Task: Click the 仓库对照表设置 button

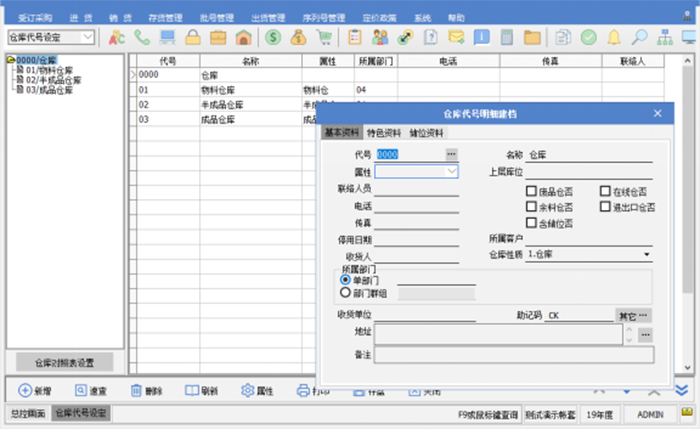Action: pyautogui.click(x=65, y=362)
